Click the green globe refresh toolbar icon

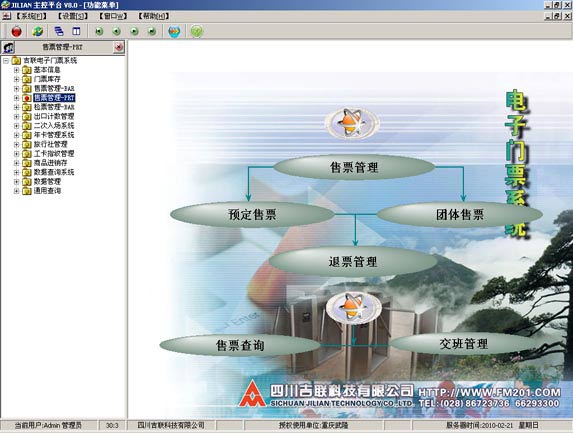(x=37, y=31)
